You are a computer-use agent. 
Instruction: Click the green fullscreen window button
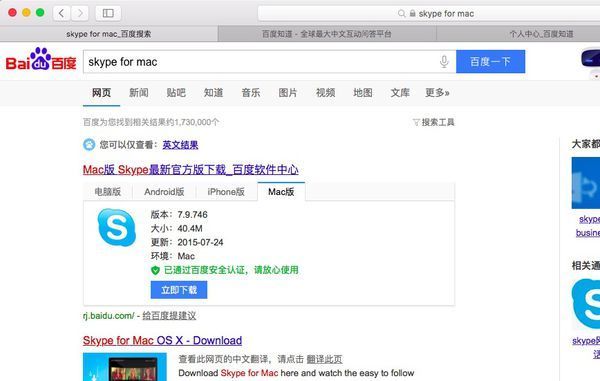(40, 13)
